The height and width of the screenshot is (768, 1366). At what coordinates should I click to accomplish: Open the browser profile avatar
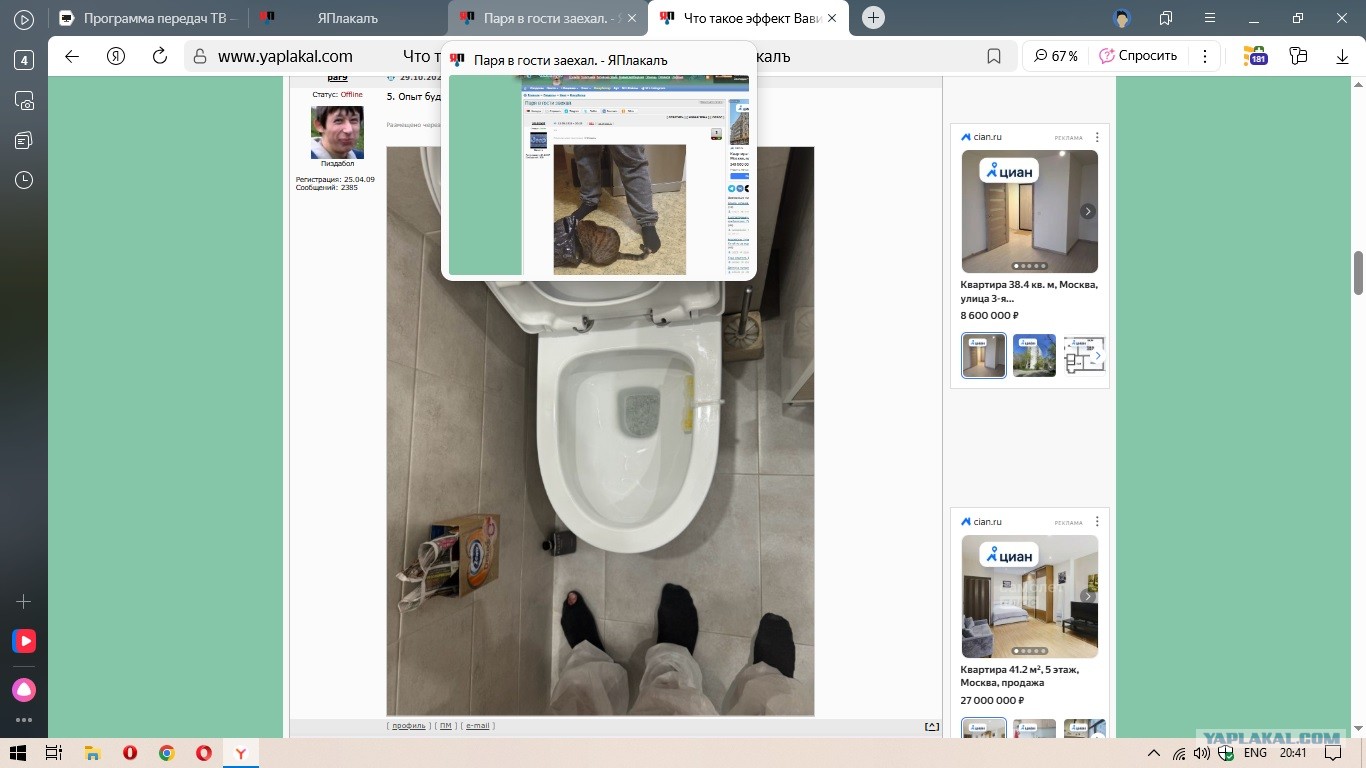pos(1121,18)
